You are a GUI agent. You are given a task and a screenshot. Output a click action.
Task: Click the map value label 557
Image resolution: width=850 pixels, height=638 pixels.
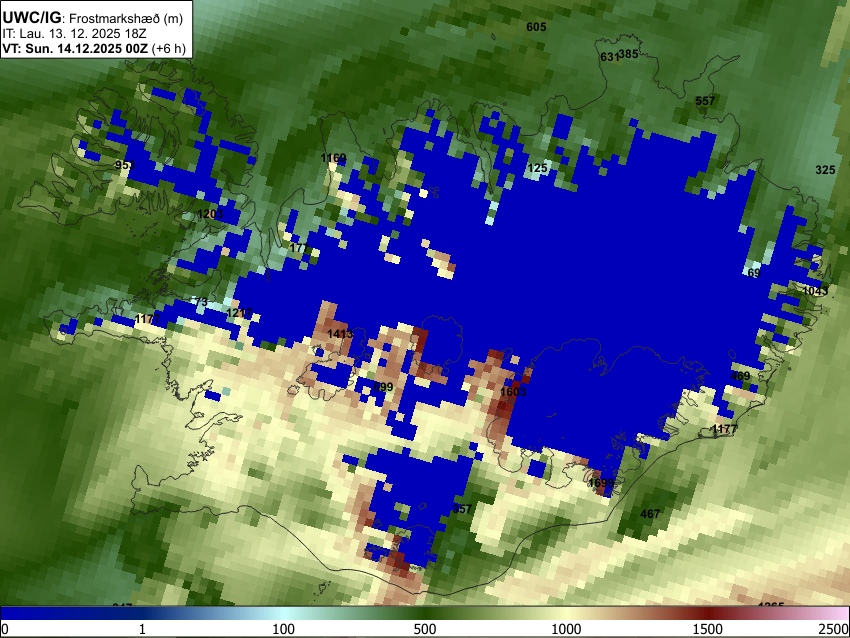(705, 101)
